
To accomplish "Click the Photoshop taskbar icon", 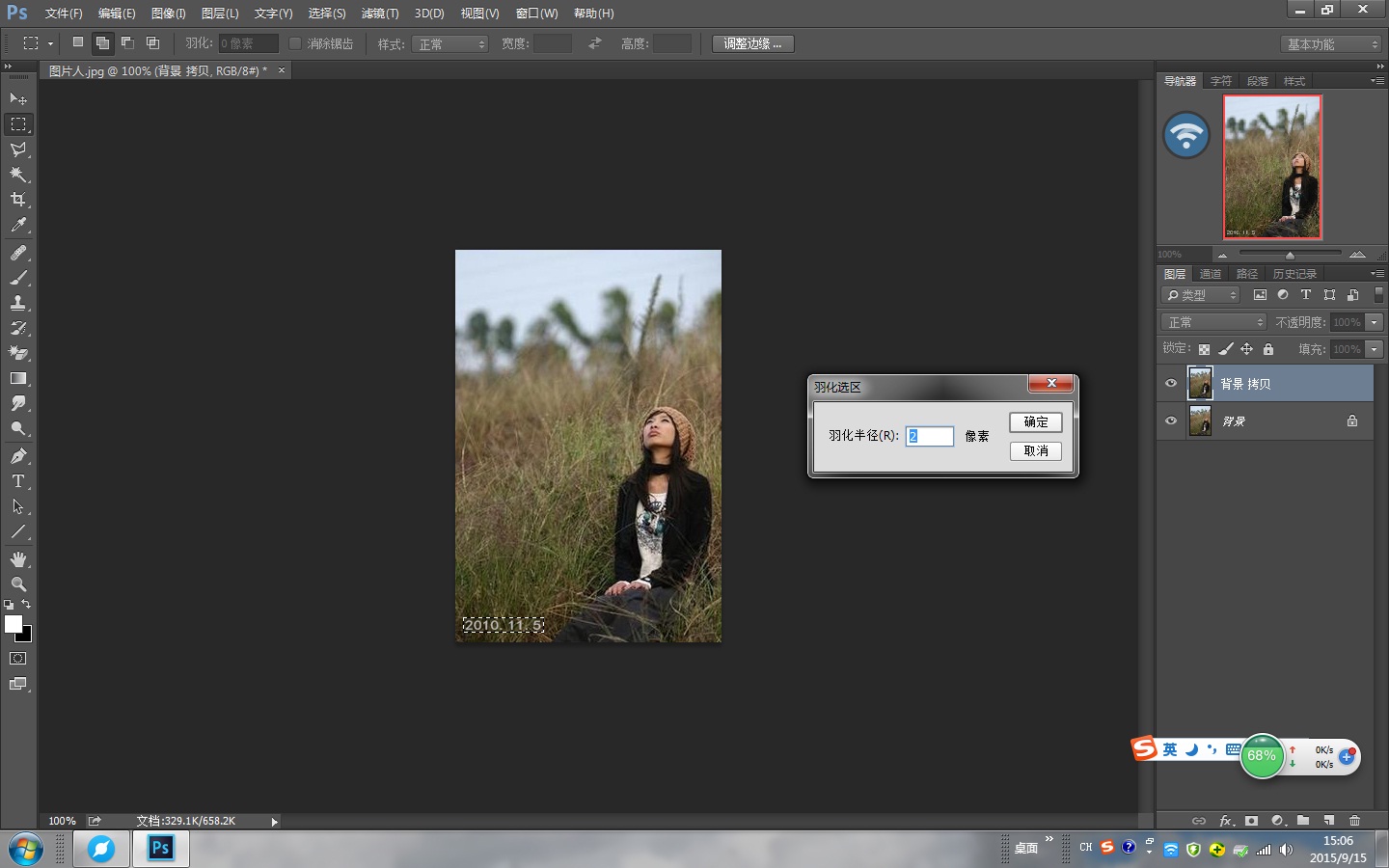I will click(160, 849).
